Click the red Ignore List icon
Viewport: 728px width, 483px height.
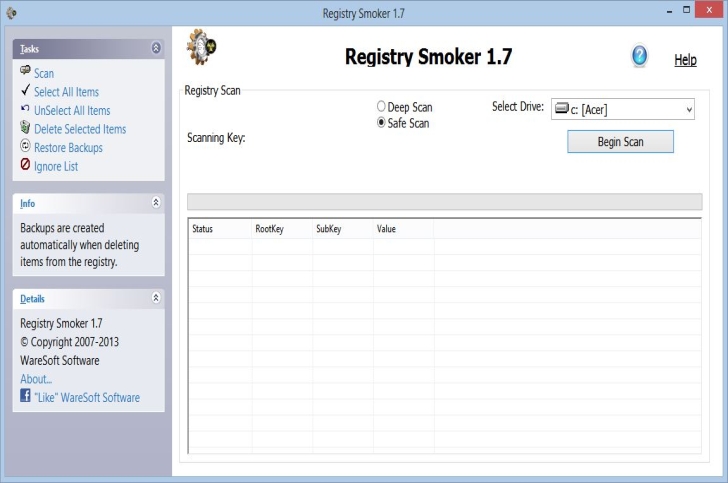pyautogui.click(x=25, y=166)
